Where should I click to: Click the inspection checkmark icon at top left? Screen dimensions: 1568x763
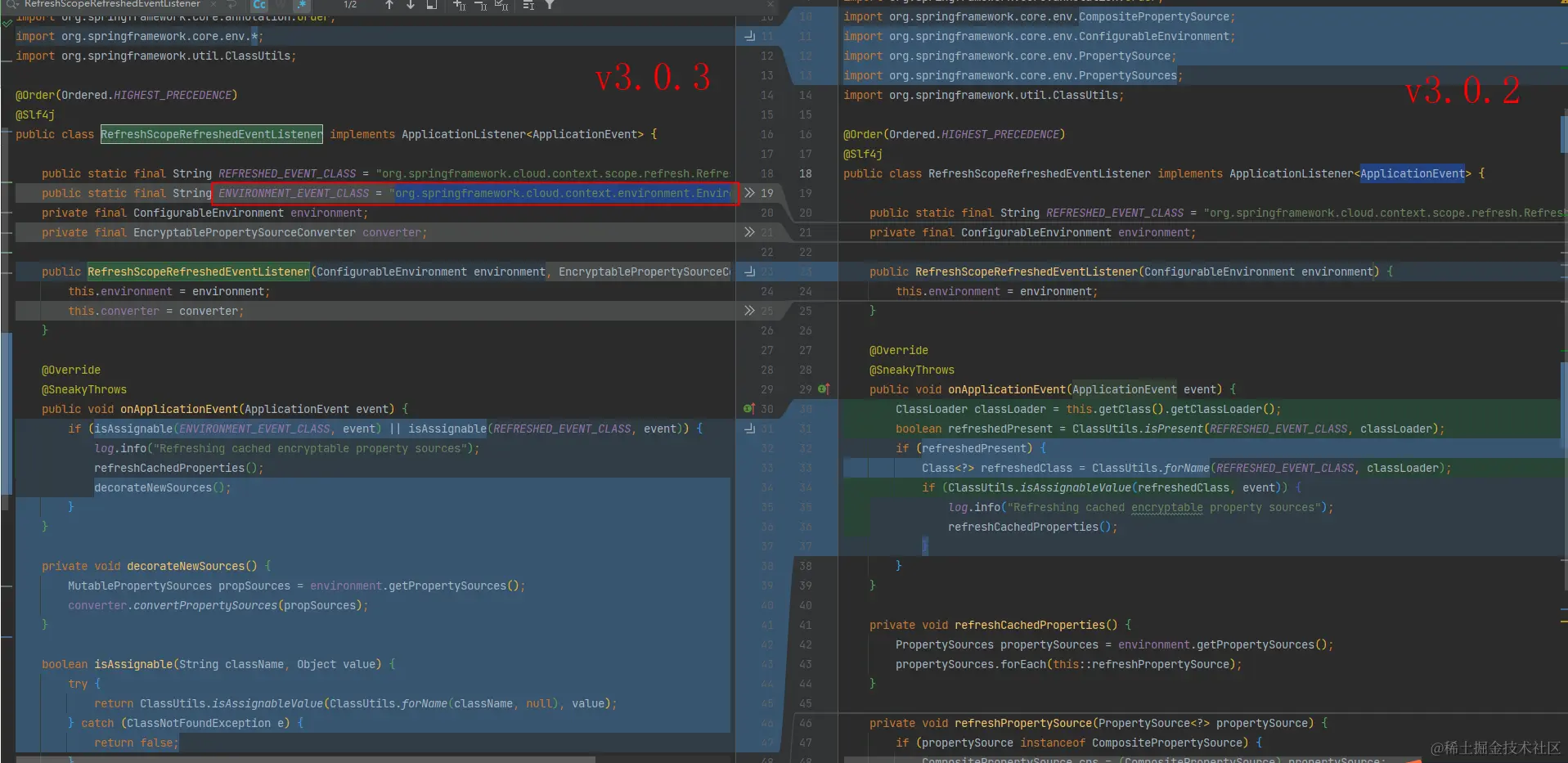[7, 24]
